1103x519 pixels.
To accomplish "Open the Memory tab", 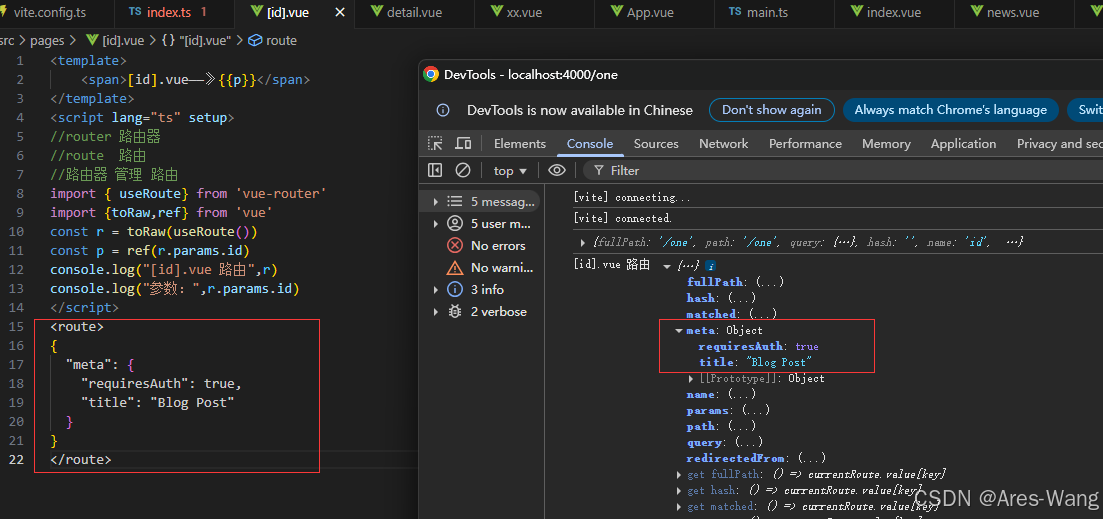I will tap(886, 143).
